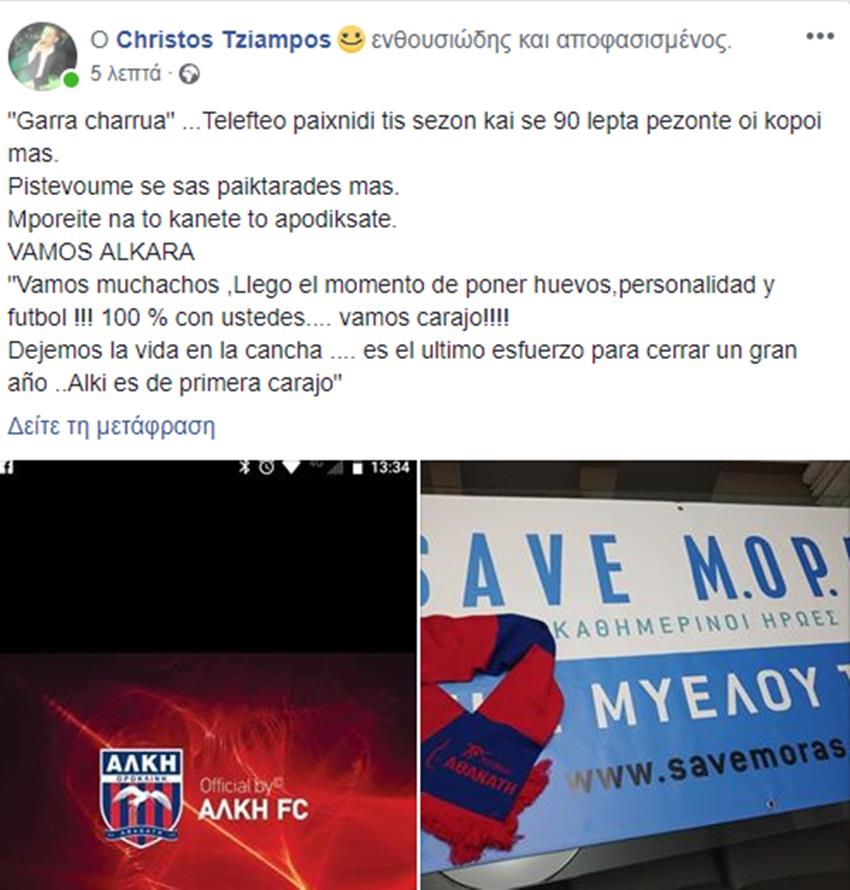The height and width of the screenshot is (890, 850).
Task: Click the '5 λεπτά' post timestamp
Action: coord(125,74)
